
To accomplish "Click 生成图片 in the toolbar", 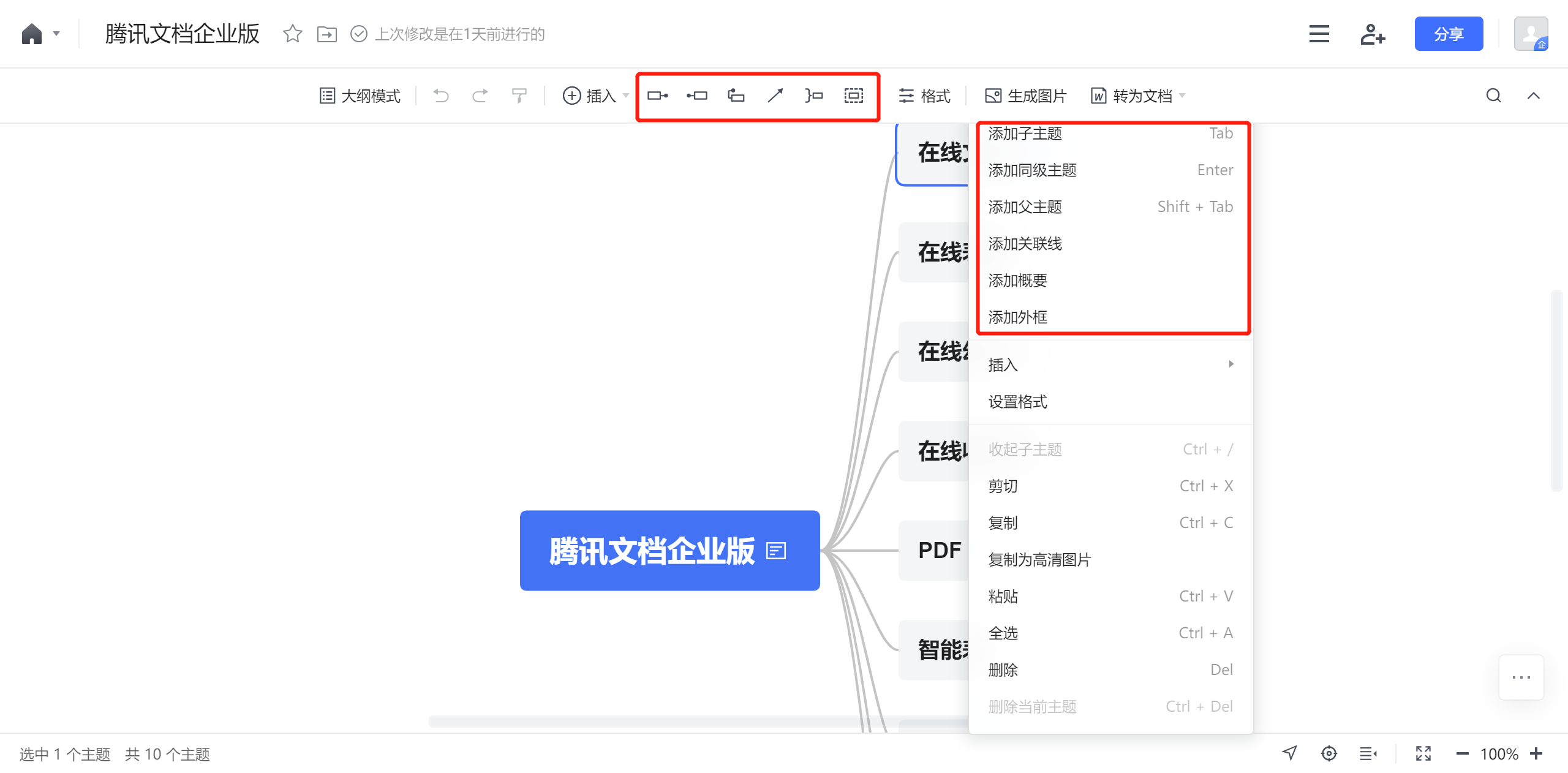I will click(1026, 96).
